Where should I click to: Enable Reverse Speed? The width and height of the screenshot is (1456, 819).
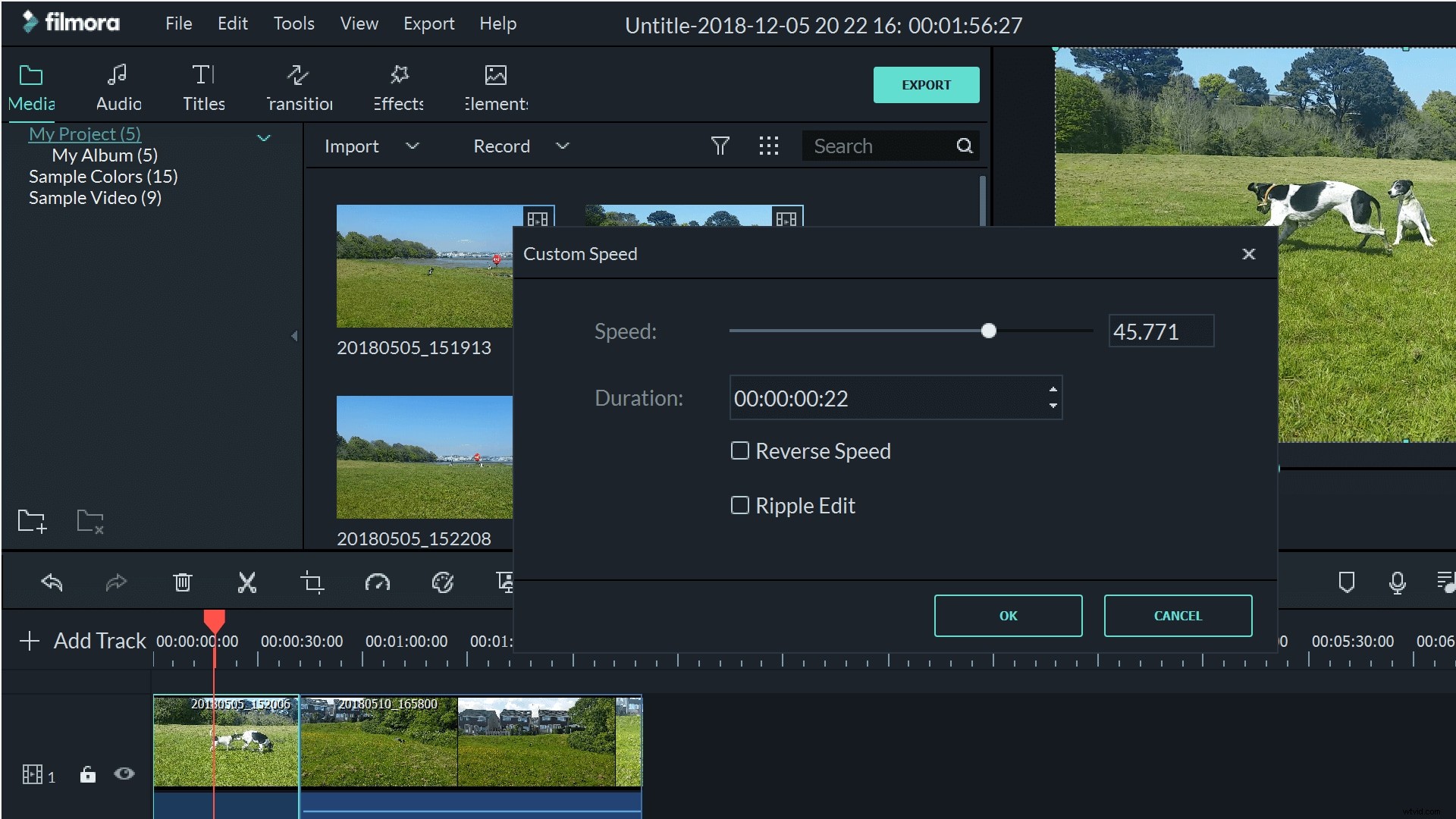740,450
